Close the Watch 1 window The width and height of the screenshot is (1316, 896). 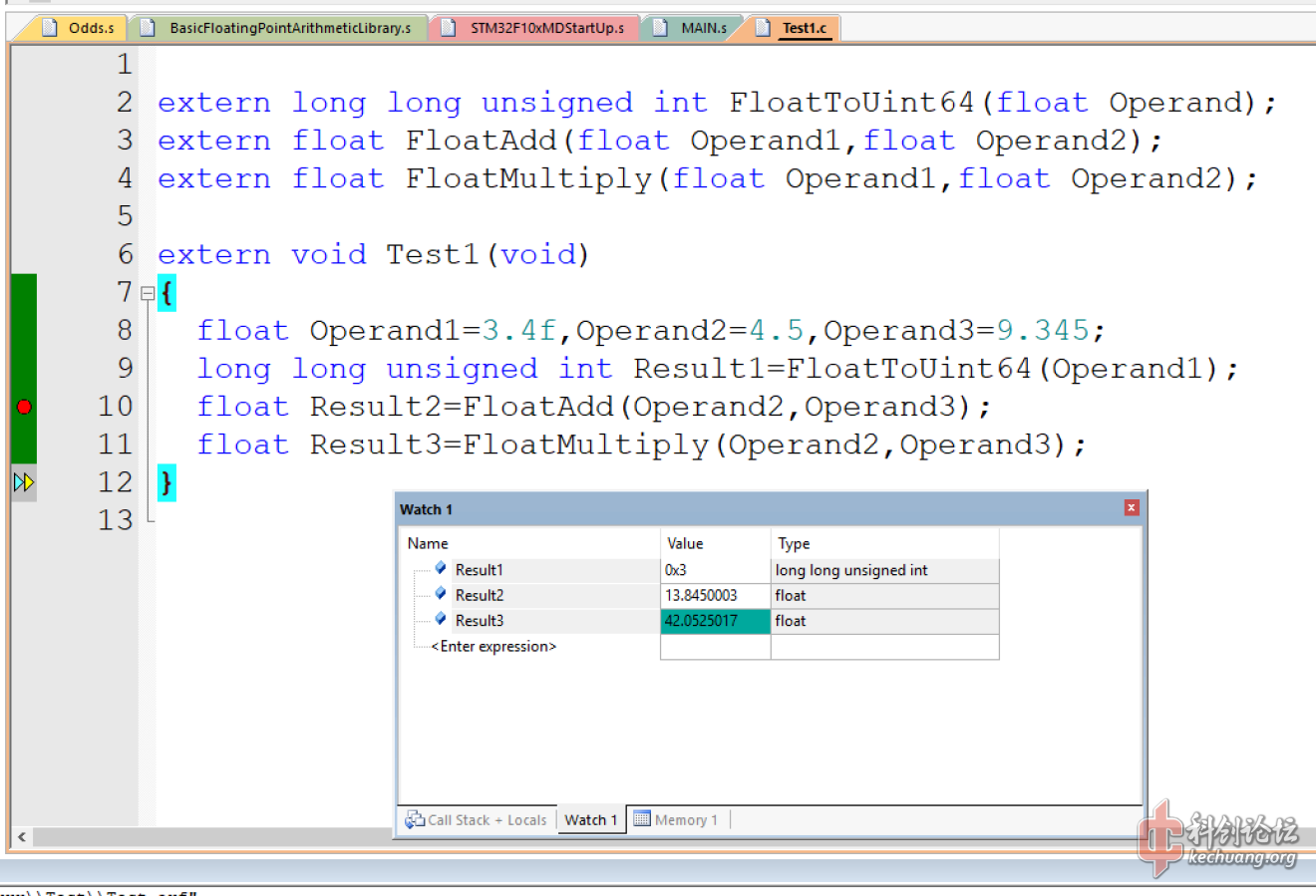click(x=1132, y=508)
